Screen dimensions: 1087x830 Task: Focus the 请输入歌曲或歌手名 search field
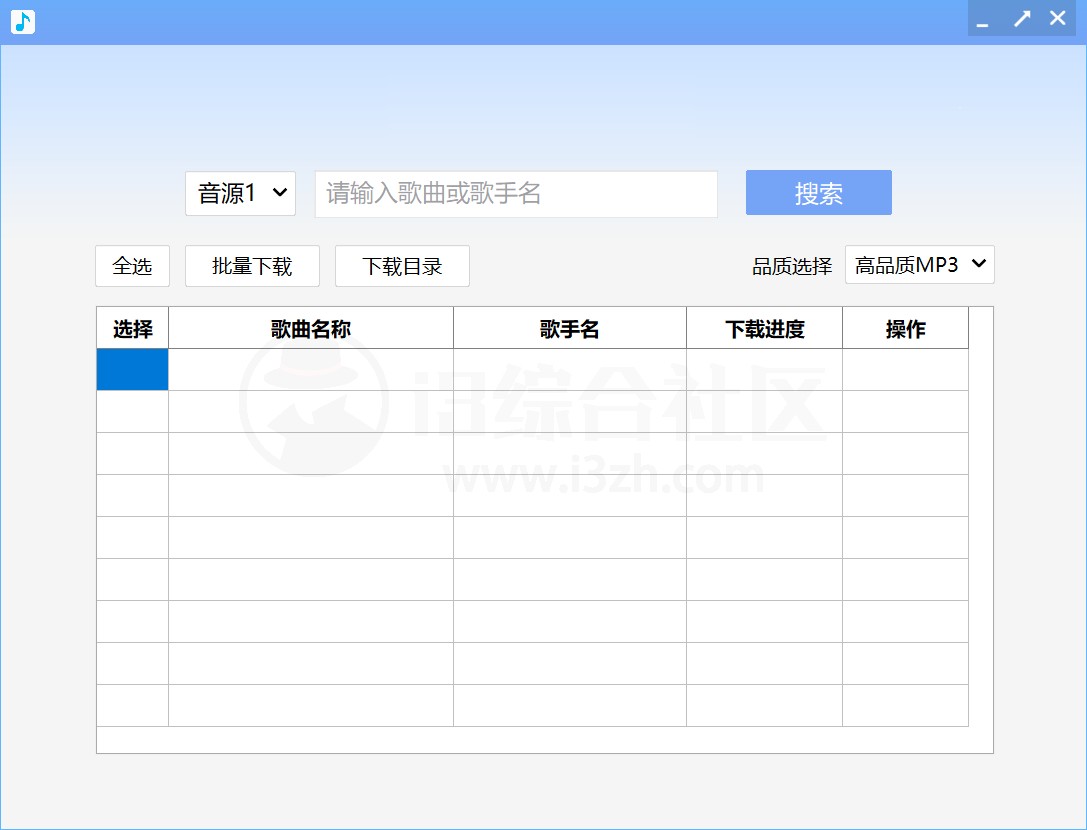516,194
